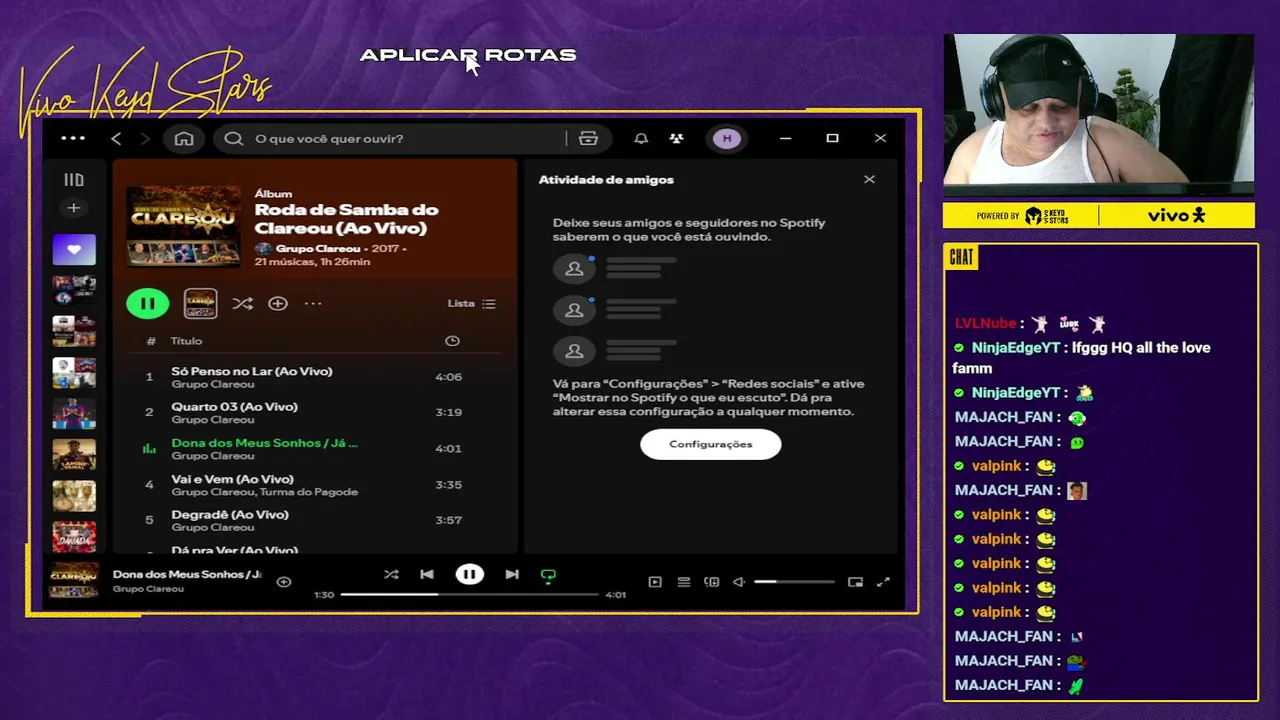The height and width of the screenshot is (720, 1280).
Task: Go forward with the right arrow
Action: pyautogui.click(x=145, y=139)
